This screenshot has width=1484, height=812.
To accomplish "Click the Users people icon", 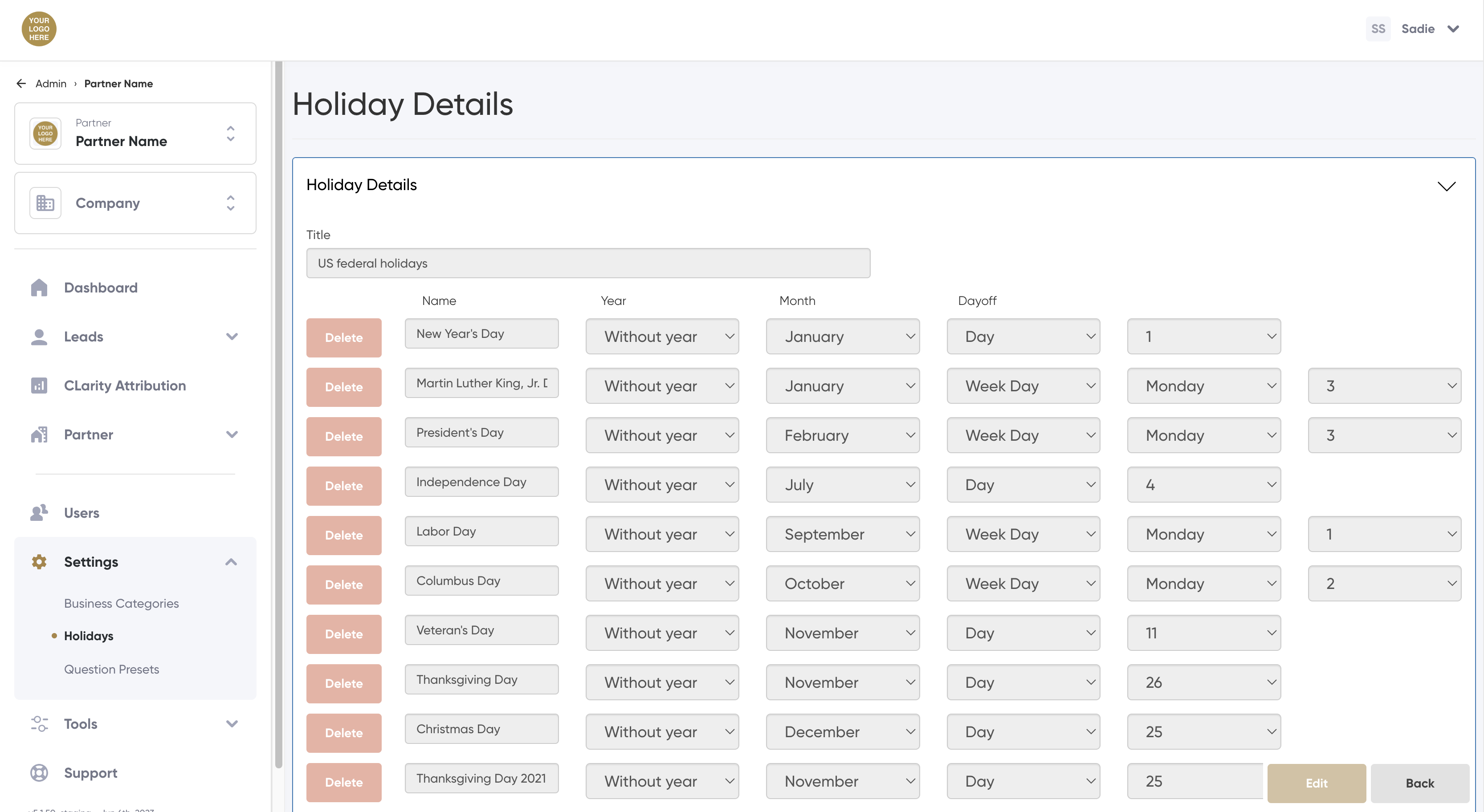I will 39,512.
